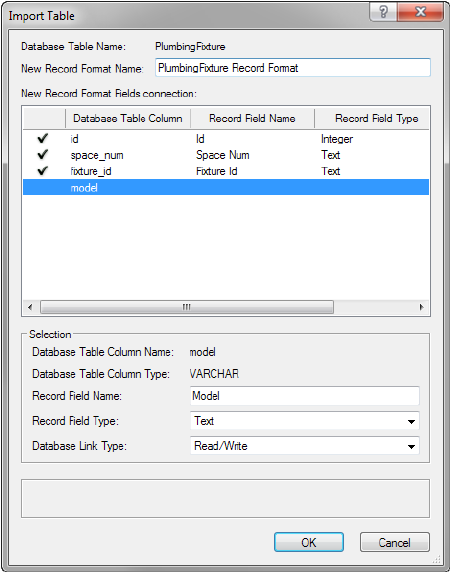Viewport: 451px width, 573px height.
Task: Close the Import Table dialog
Action: coord(421,12)
